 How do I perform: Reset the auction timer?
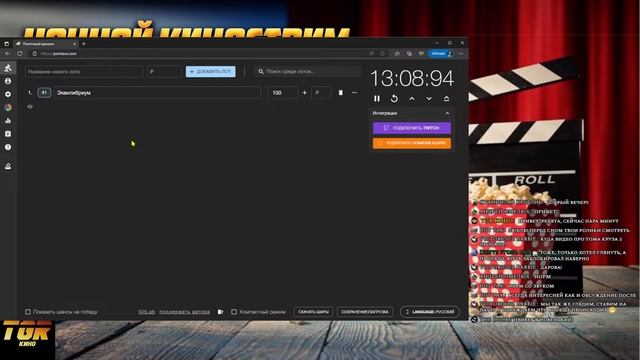point(394,98)
